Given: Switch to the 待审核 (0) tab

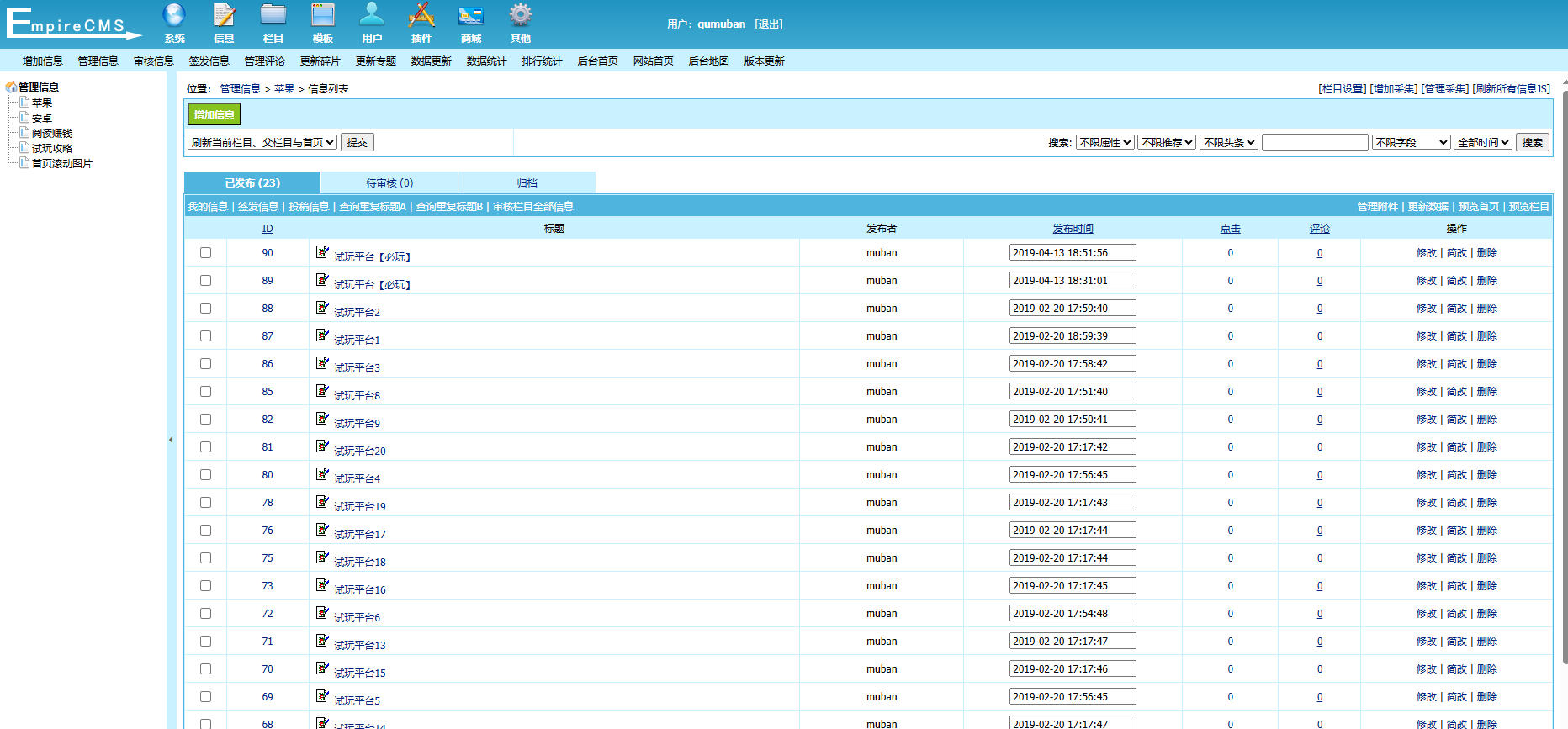Looking at the screenshot, I should pos(389,182).
